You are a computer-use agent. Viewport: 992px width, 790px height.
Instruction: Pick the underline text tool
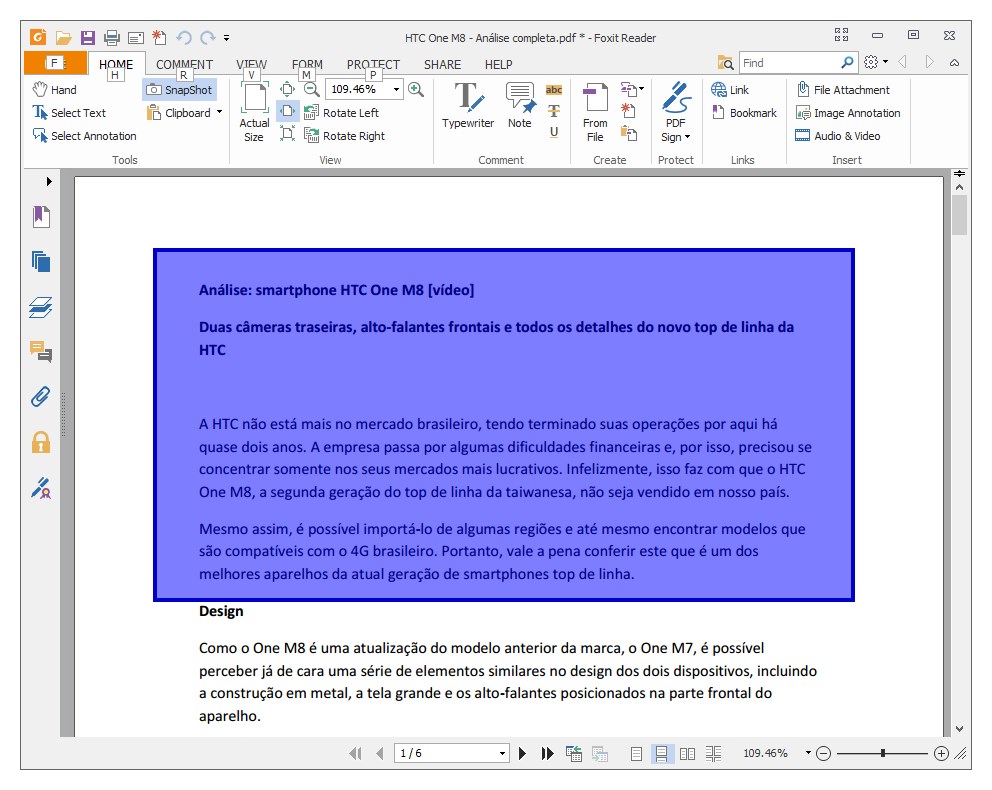click(x=554, y=132)
